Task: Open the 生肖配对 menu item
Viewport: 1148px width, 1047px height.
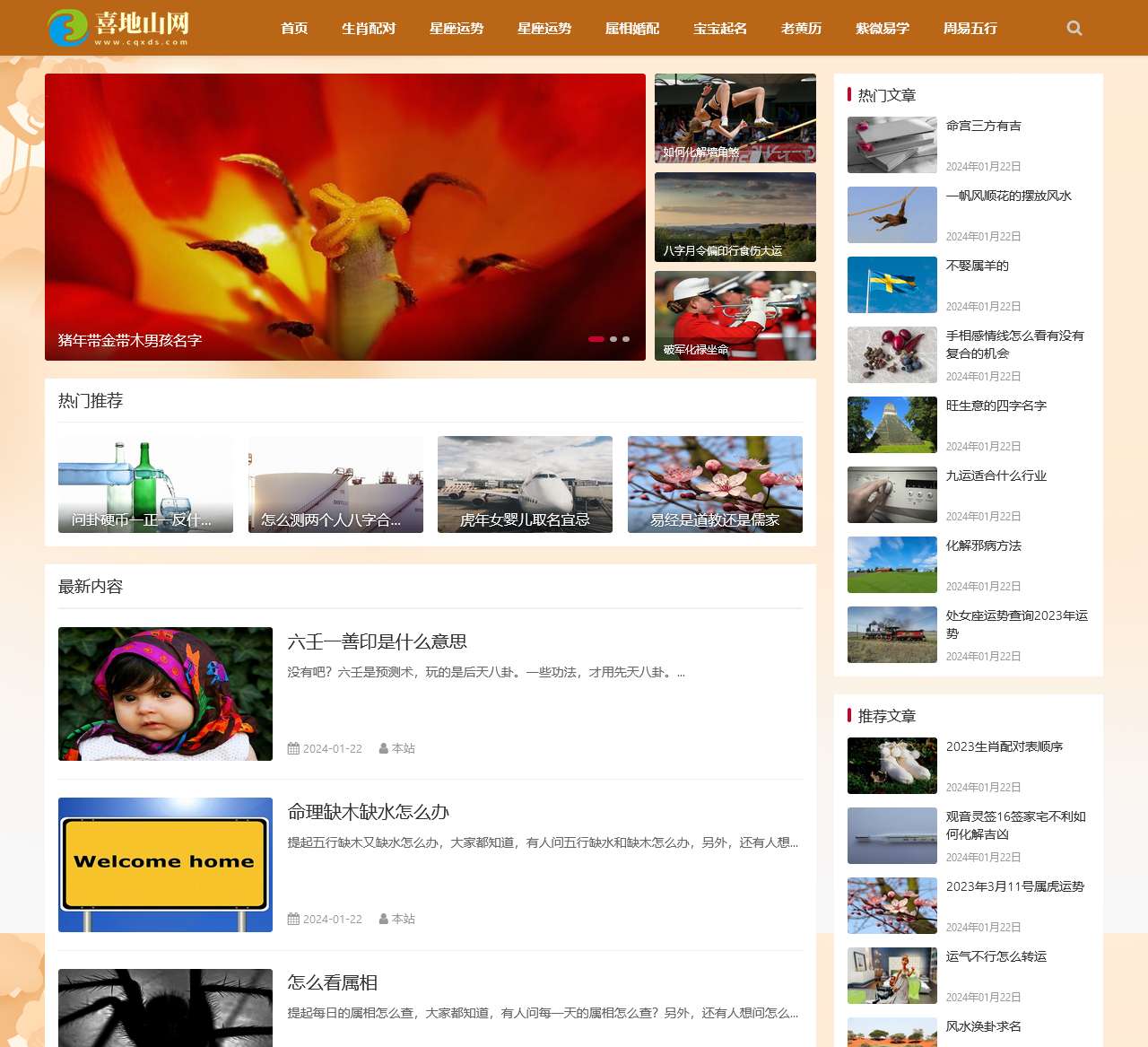Action: (x=369, y=28)
